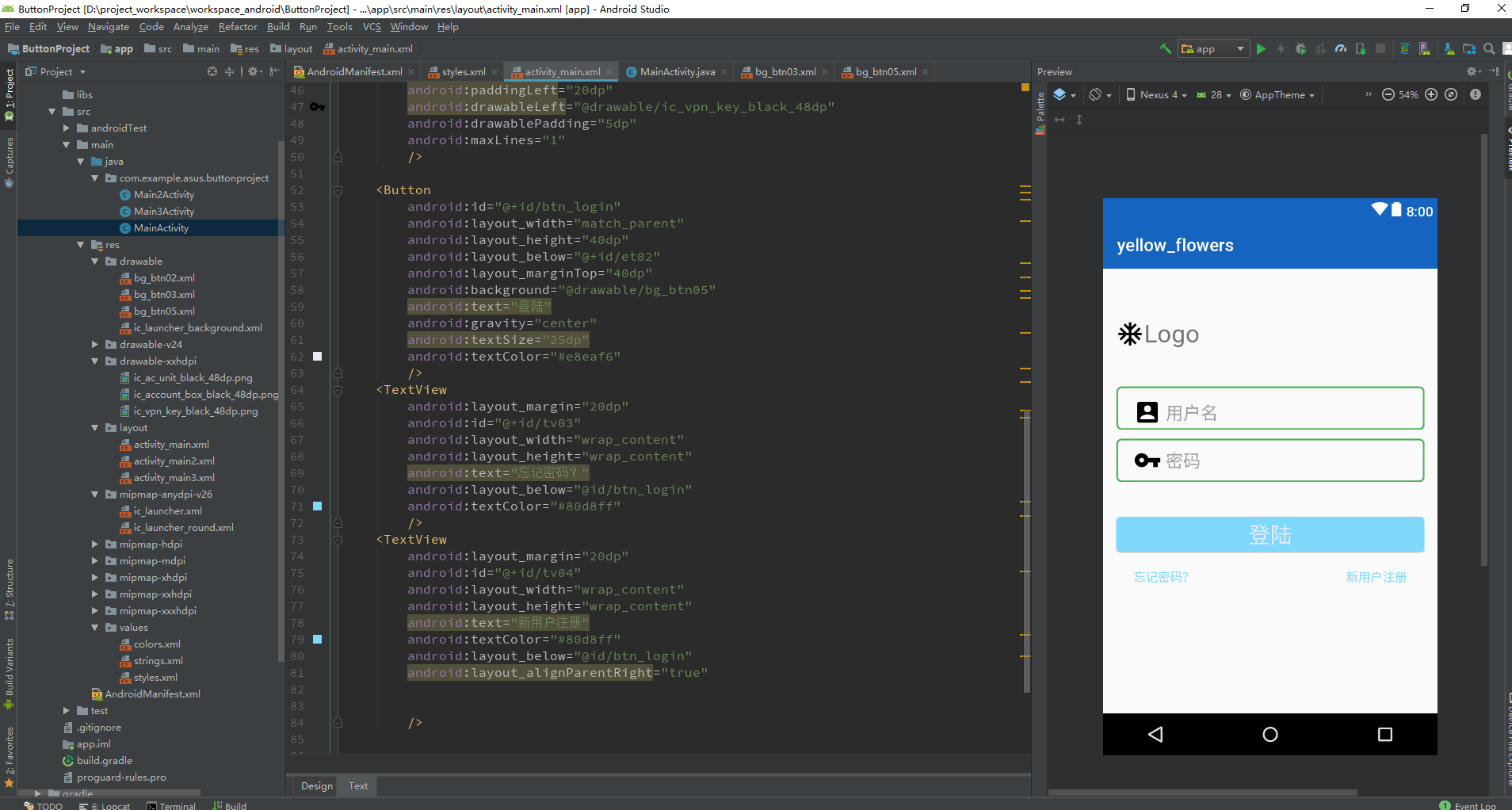Run the app configuration
This screenshot has width=1512, height=810.
tap(1260, 48)
